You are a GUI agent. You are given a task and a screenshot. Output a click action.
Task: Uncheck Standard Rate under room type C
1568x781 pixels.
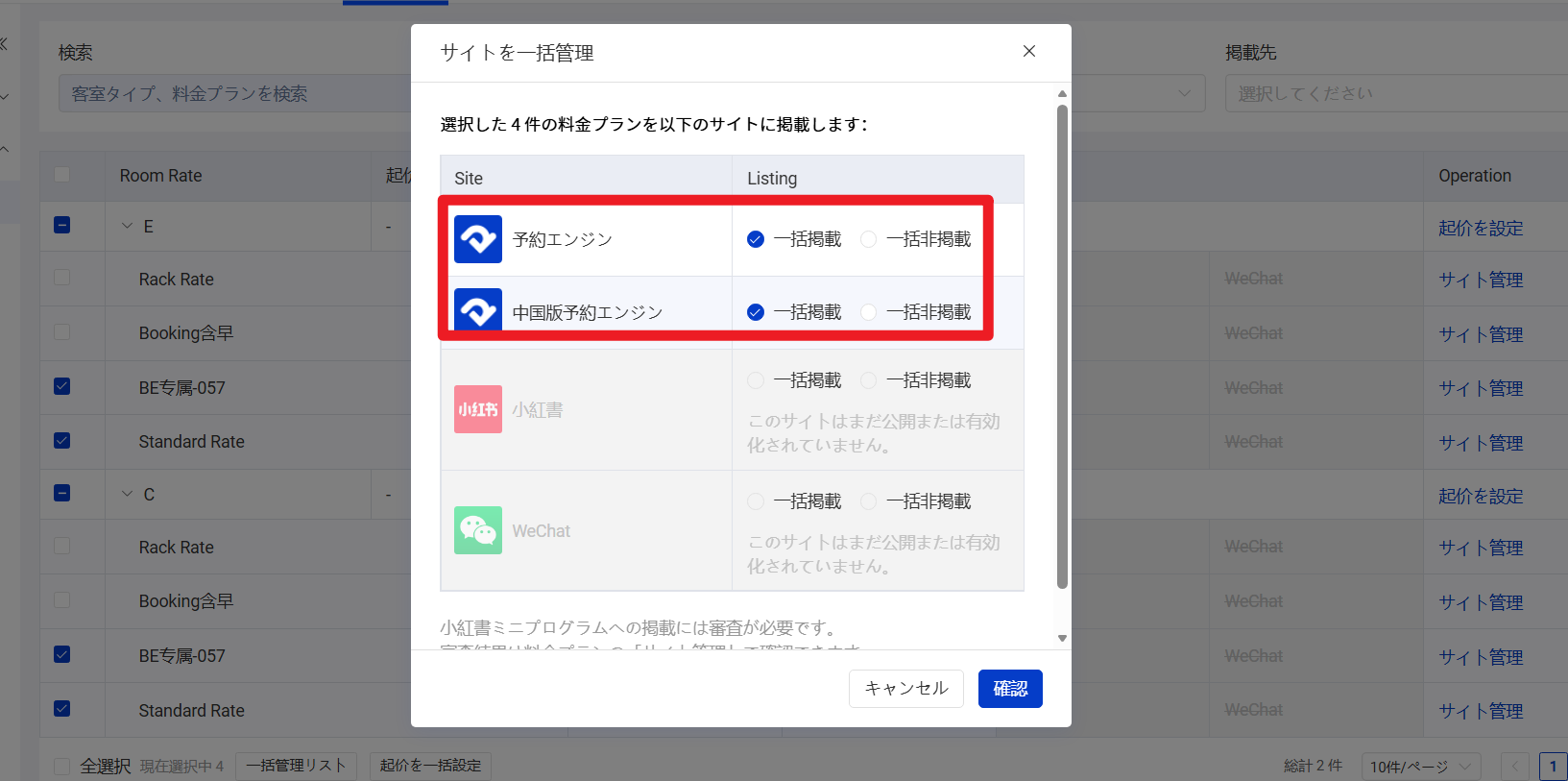(x=62, y=708)
